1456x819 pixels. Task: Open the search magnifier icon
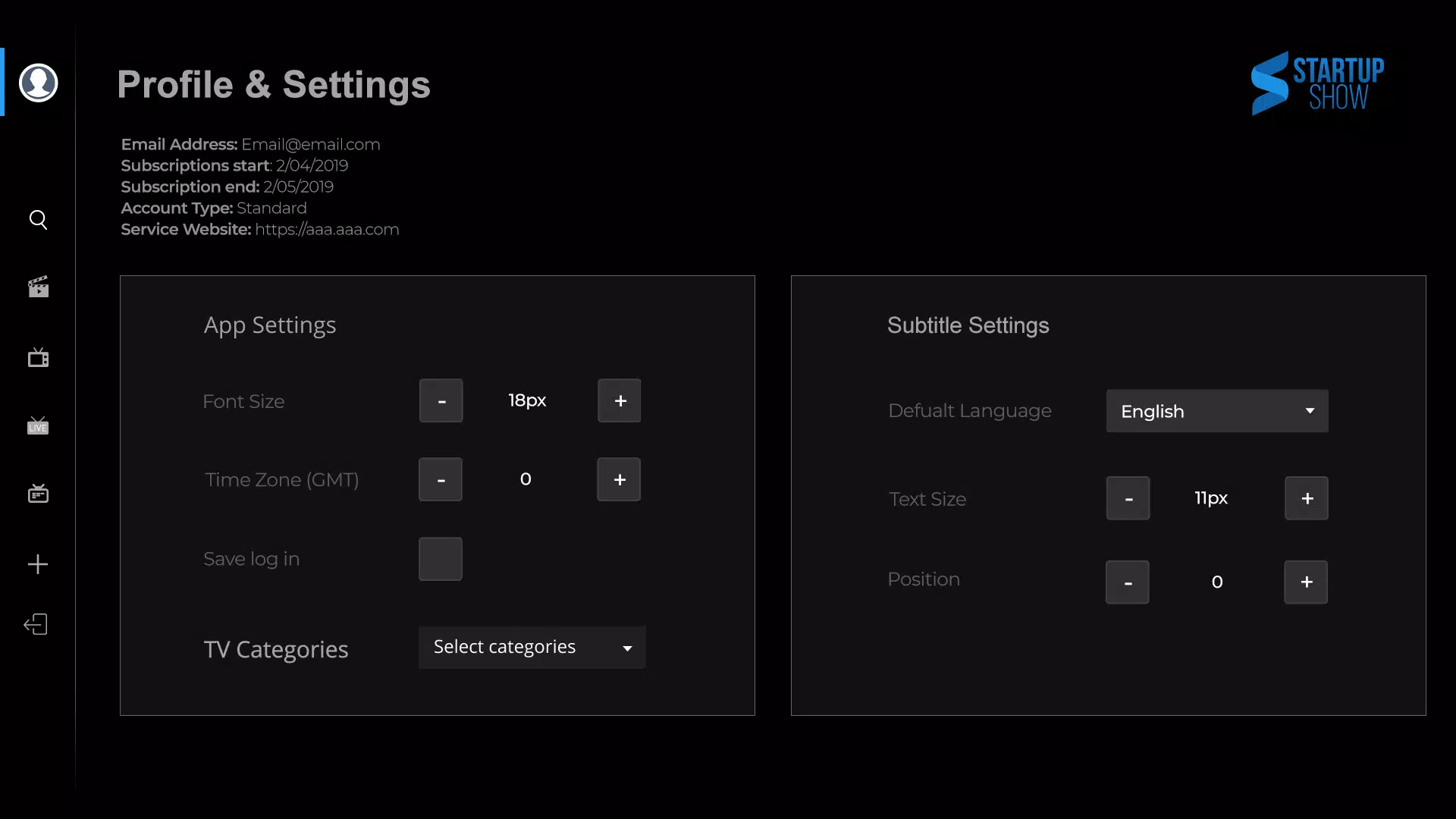(x=38, y=220)
